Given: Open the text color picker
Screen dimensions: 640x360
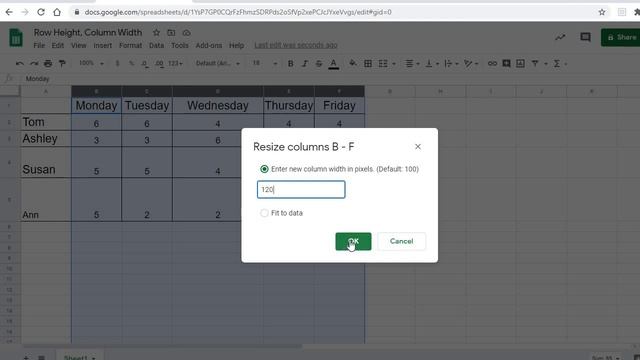Looking at the screenshot, I should click(333, 64).
